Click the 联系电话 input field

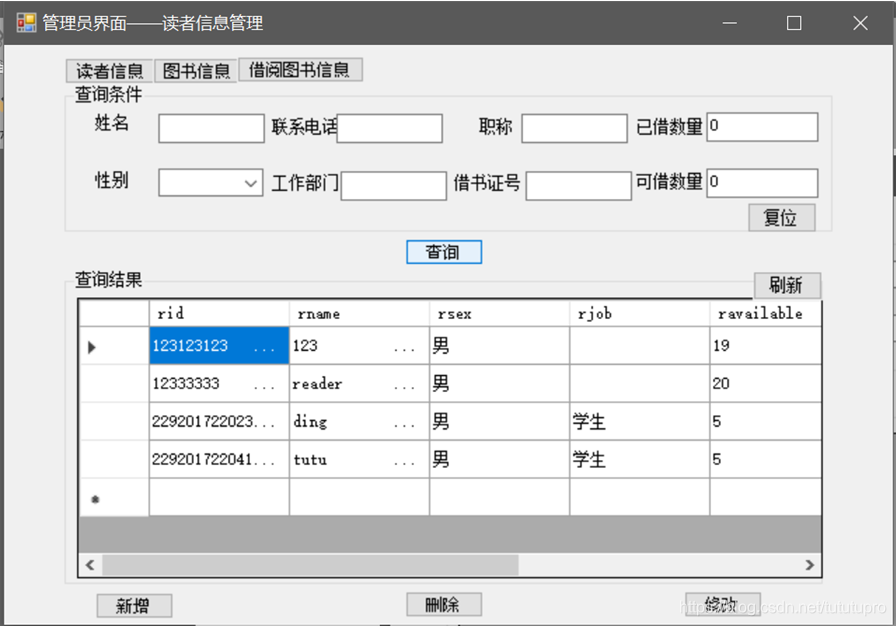(389, 128)
